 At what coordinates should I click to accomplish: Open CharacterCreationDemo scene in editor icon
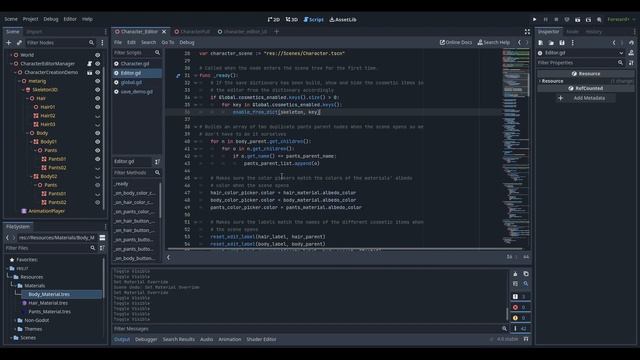click(89, 72)
